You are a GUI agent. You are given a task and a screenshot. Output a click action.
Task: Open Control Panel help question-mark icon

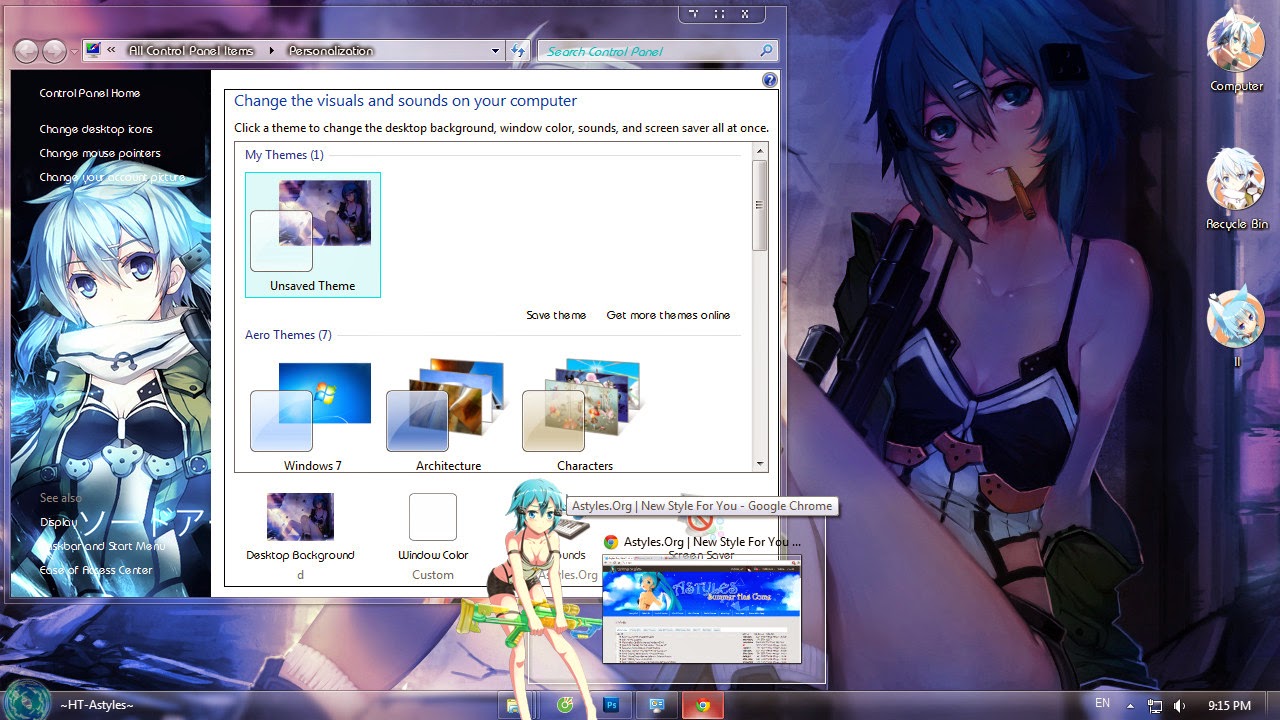pyautogui.click(x=769, y=80)
